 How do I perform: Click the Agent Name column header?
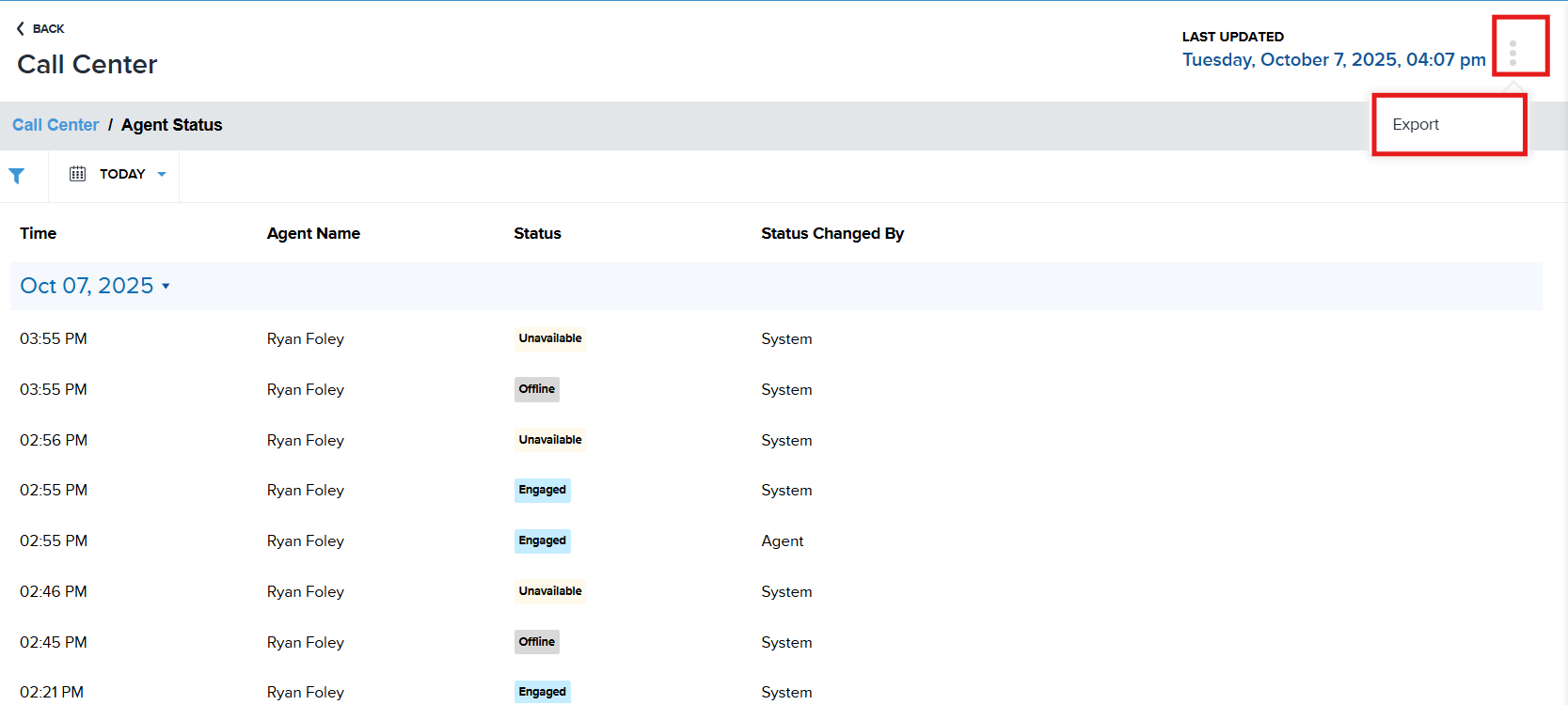313,233
